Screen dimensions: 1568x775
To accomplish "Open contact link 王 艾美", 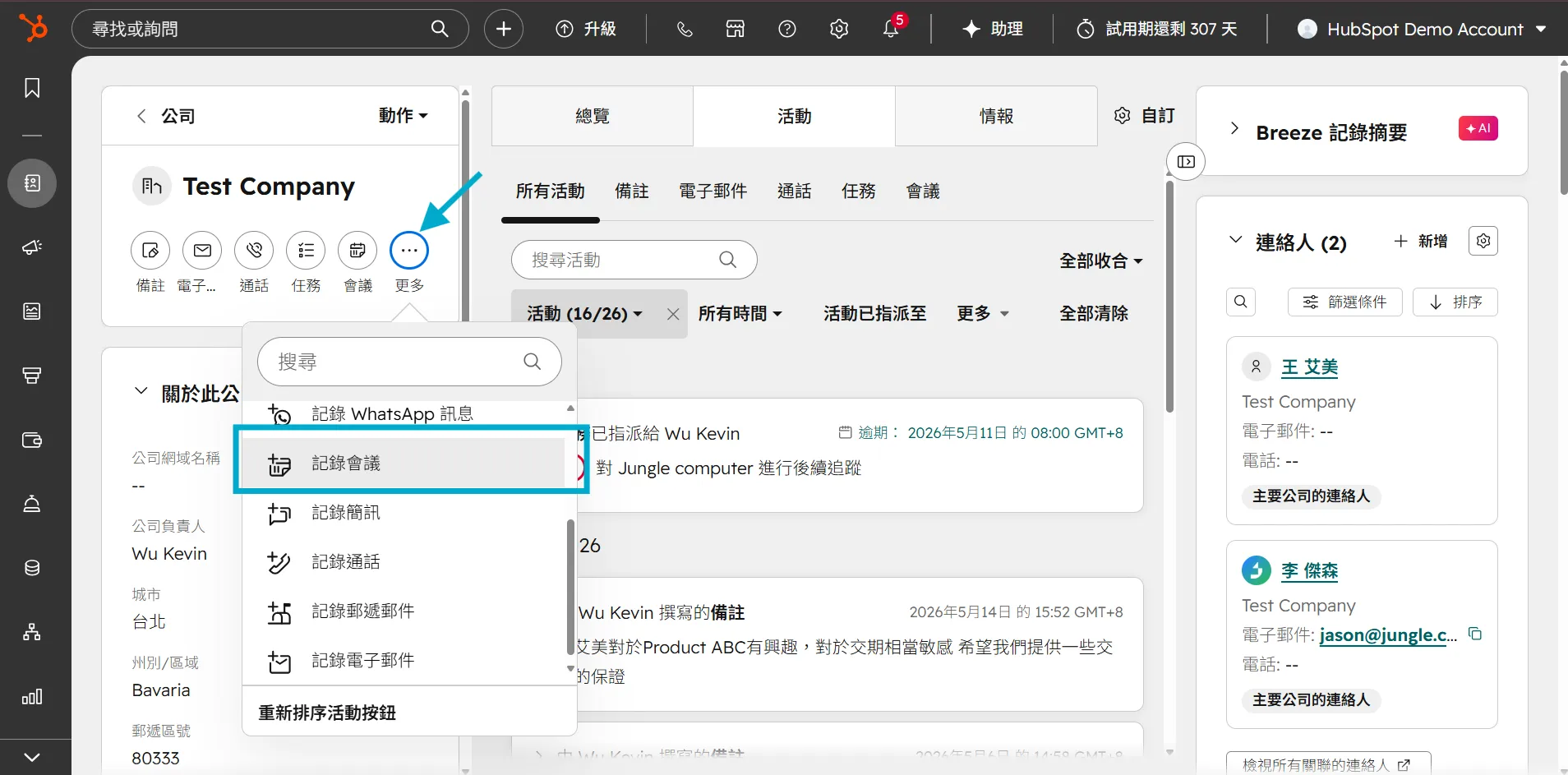I will click(1309, 367).
